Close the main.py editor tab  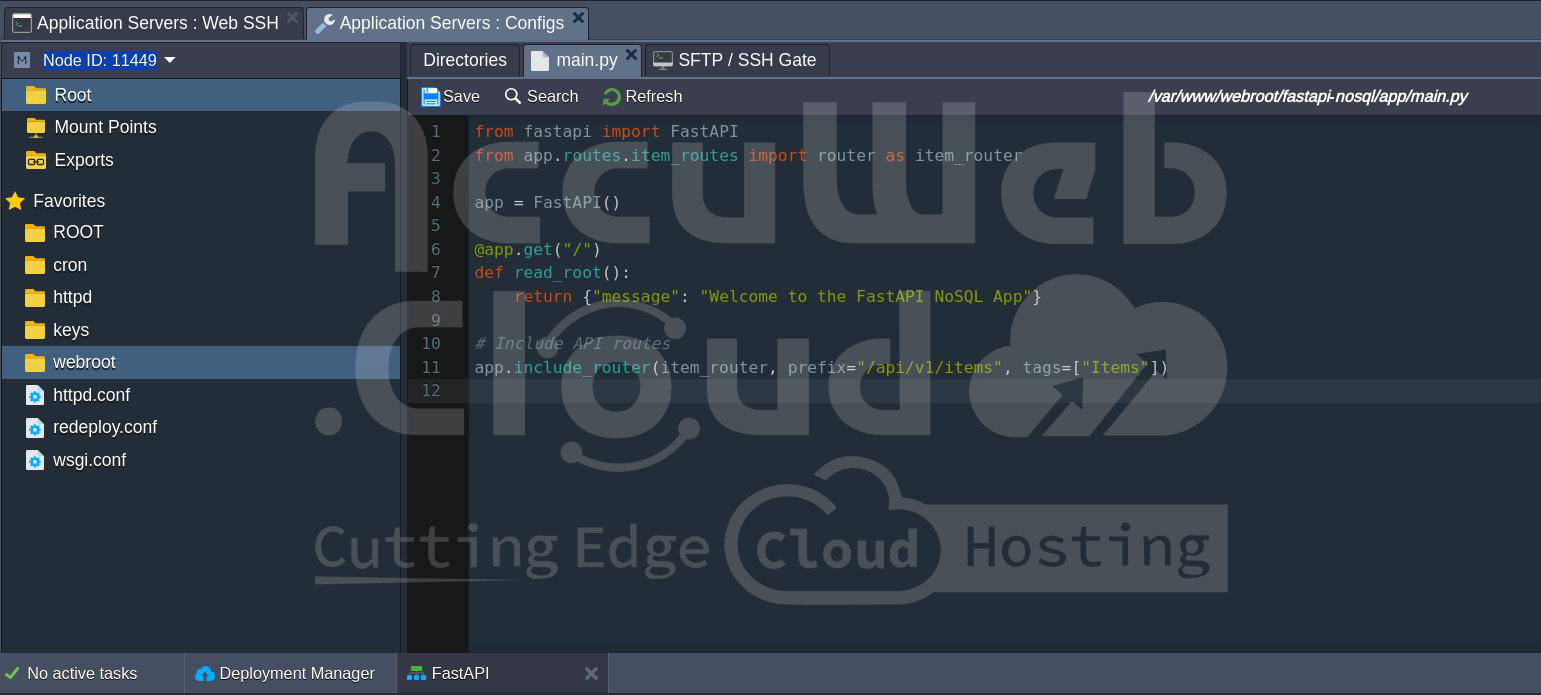(631, 55)
